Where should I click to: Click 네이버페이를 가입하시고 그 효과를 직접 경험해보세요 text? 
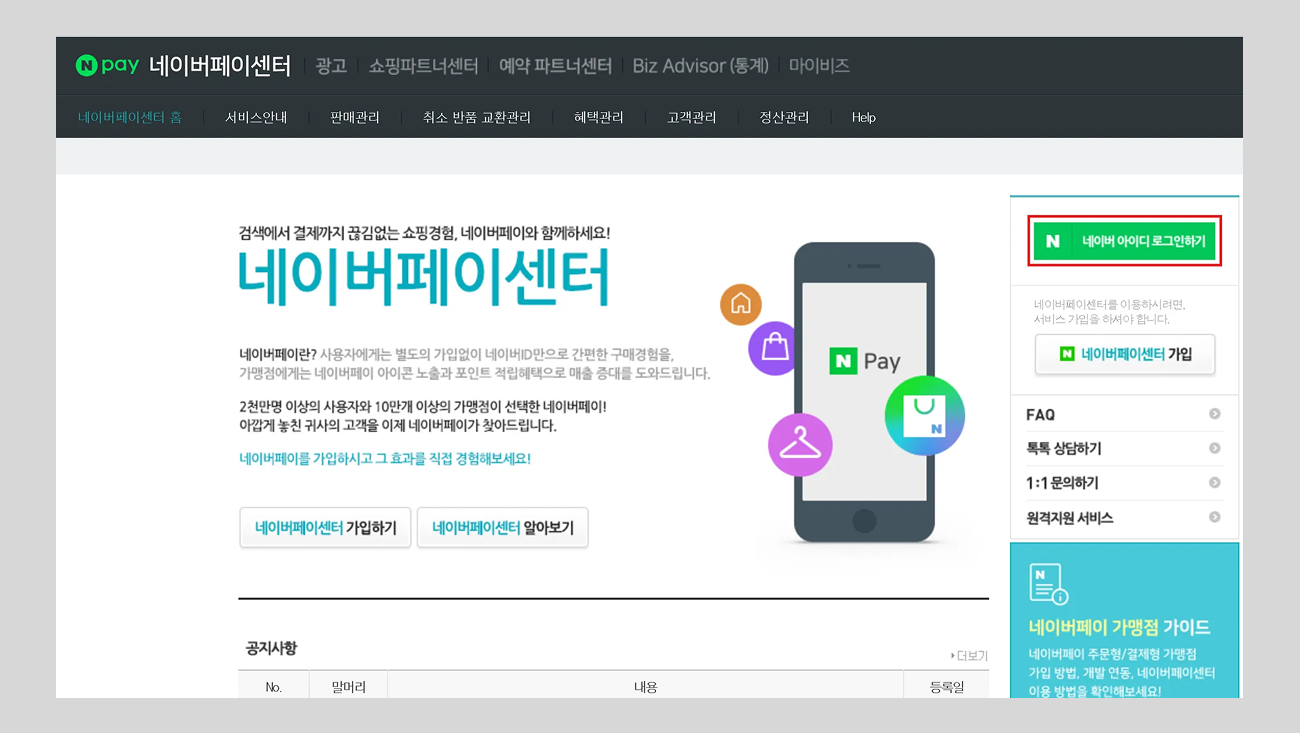click(x=385, y=458)
